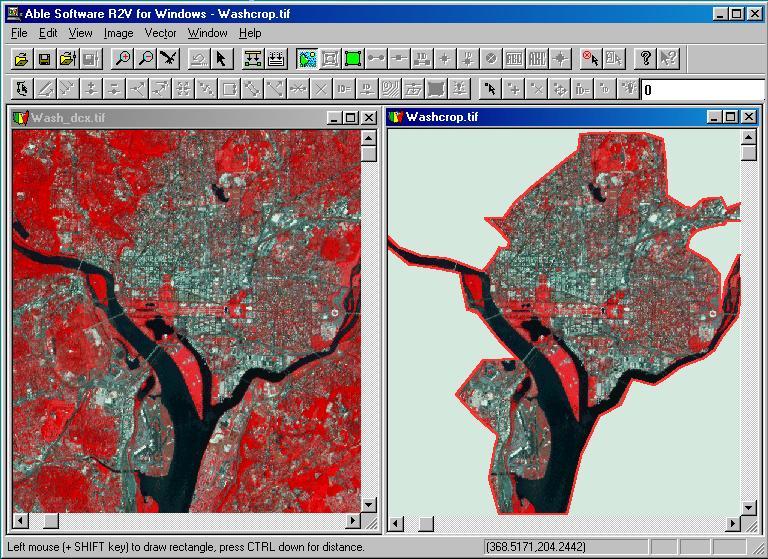The width and height of the screenshot is (768, 559).
Task: Click the open file folder icon
Action: 21,59
